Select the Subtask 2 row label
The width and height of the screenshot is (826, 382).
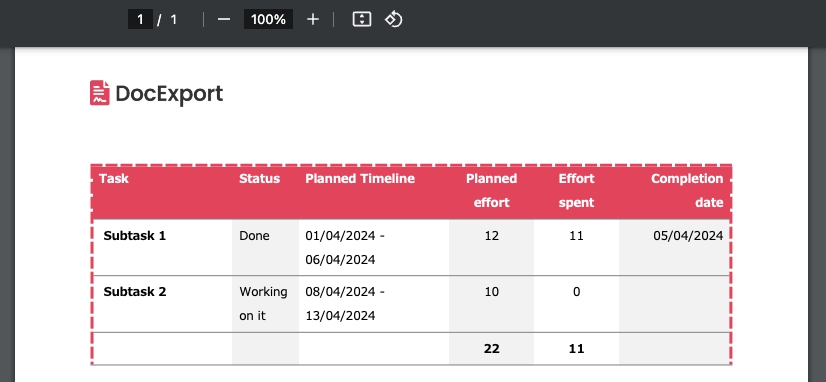tap(134, 291)
